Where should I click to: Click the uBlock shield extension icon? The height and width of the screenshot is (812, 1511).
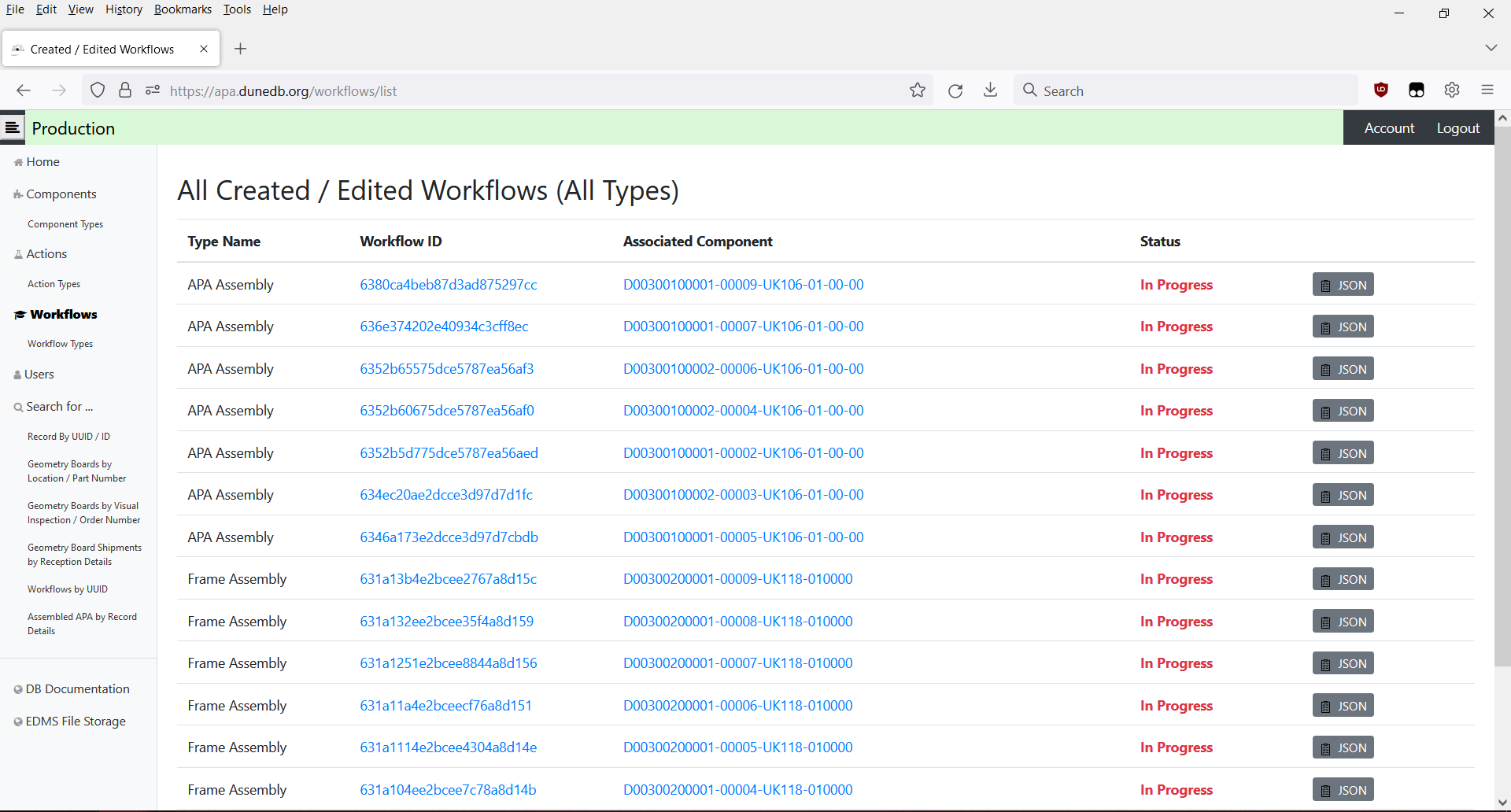click(x=1381, y=90)
